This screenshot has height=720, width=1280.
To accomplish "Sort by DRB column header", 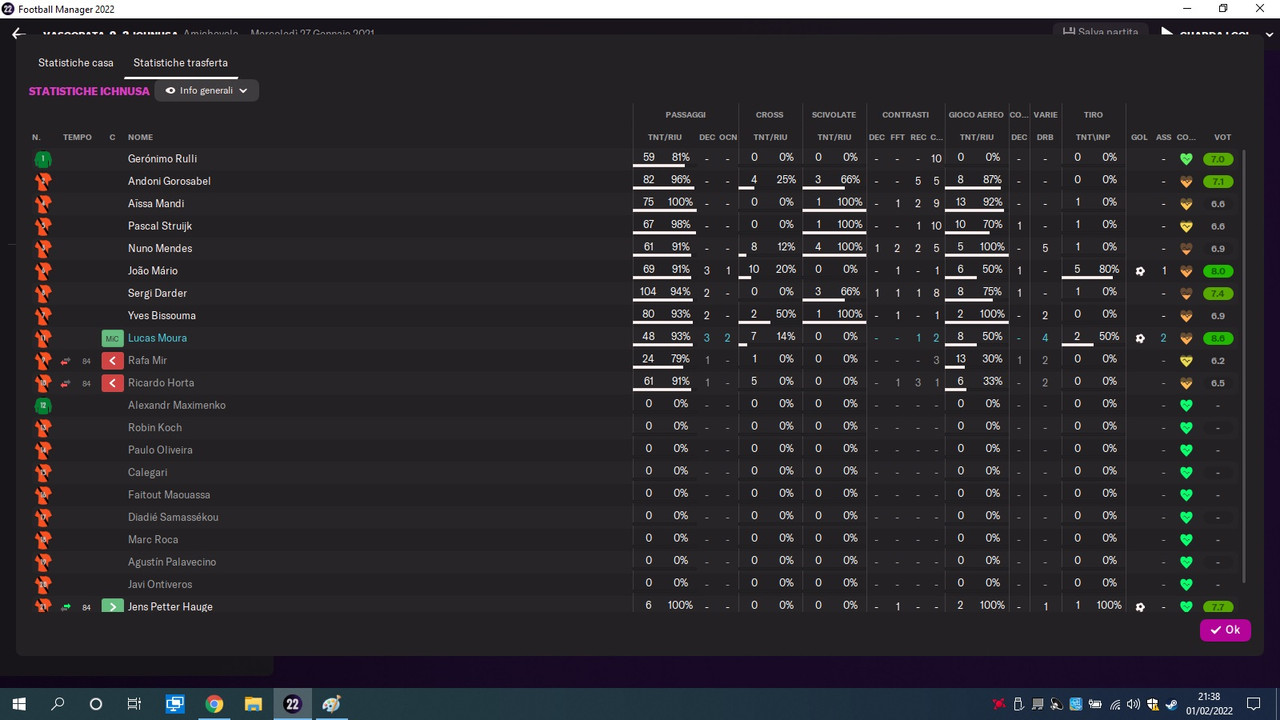I will pyautogui.click(x=1045, y=137).
